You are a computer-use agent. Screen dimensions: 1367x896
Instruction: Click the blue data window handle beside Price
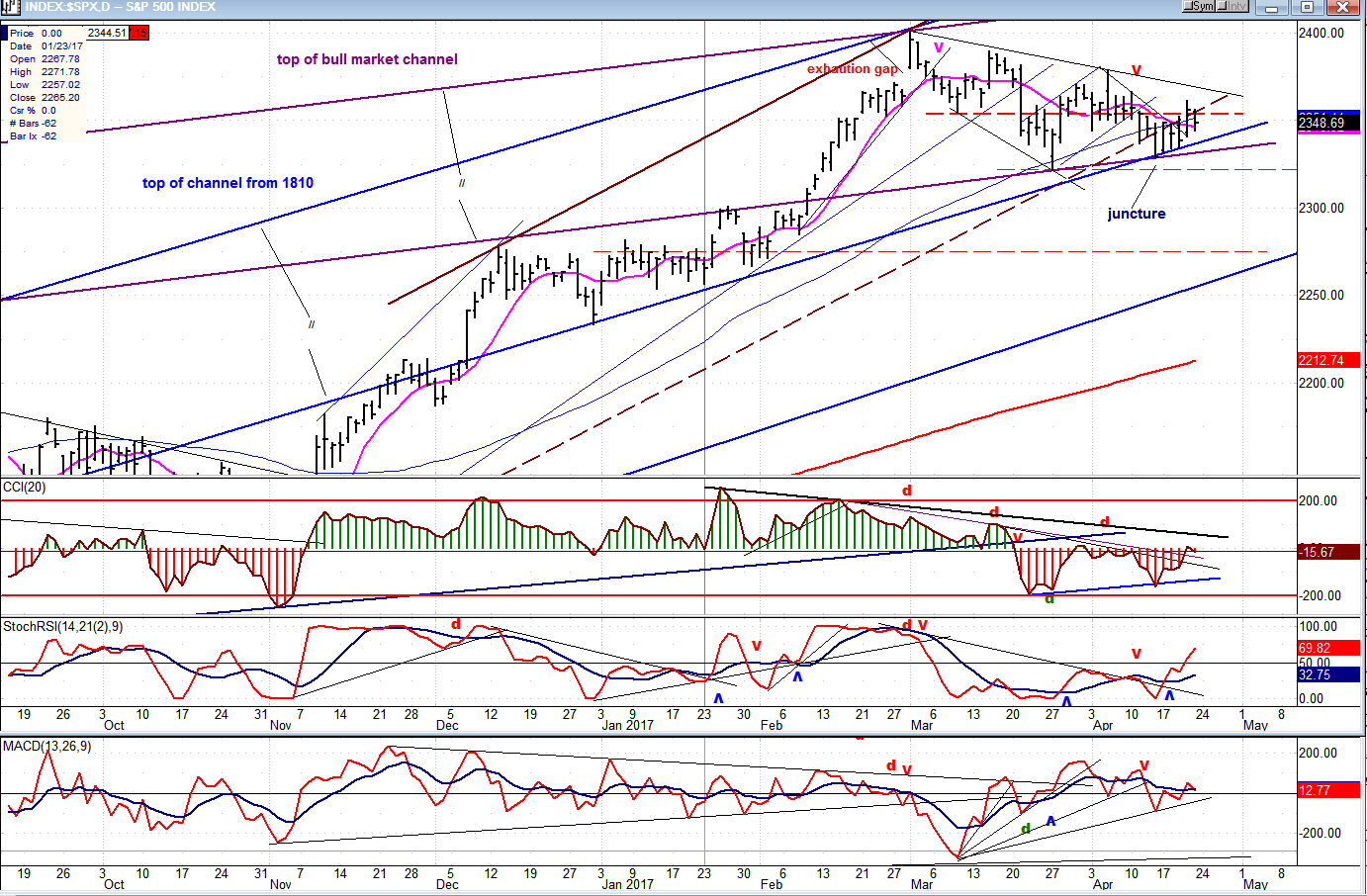coord(4,33)
